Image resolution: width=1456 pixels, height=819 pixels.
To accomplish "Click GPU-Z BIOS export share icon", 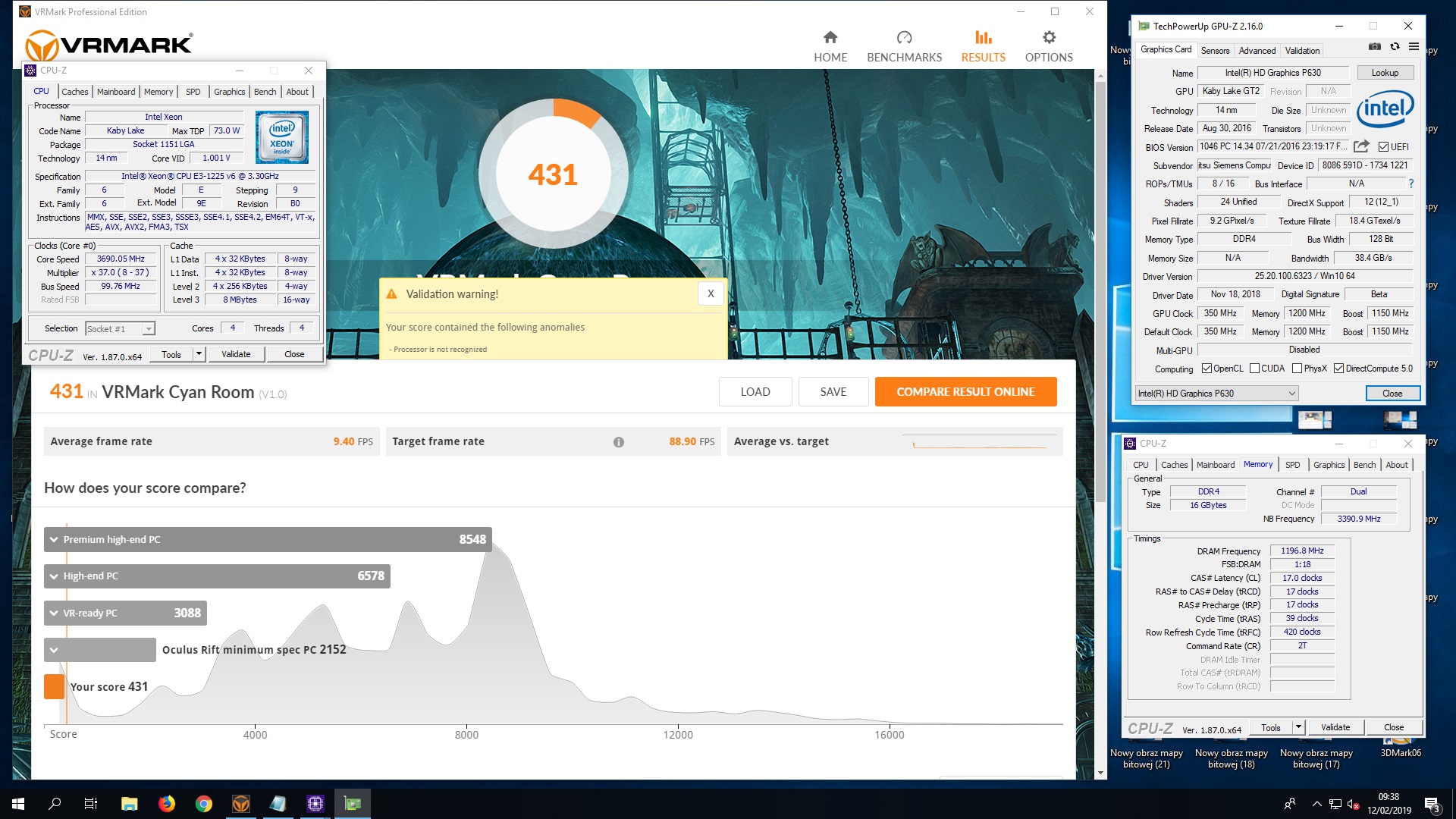I will (x=1362, y=146).
